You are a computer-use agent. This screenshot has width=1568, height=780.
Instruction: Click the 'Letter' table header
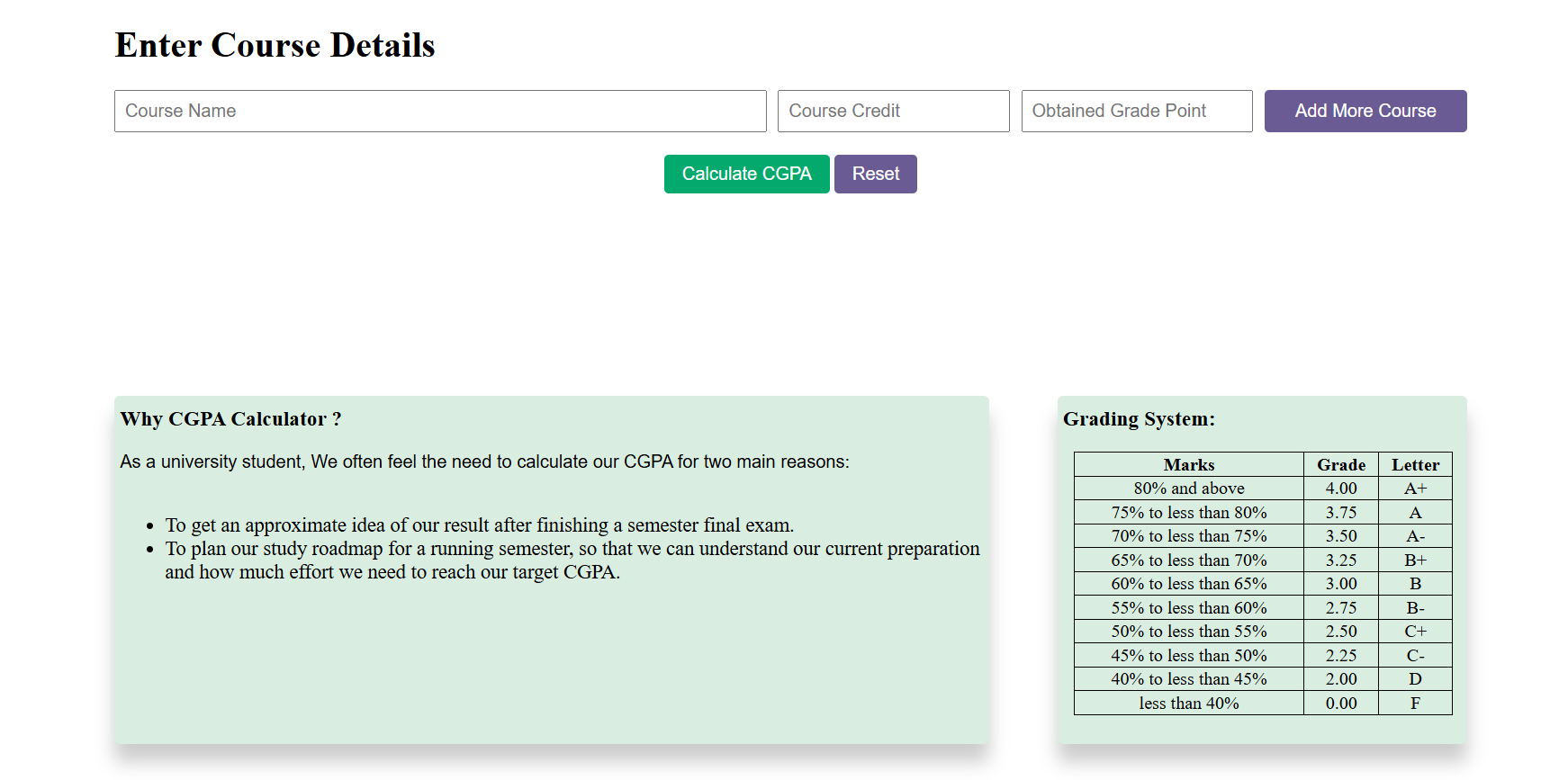(x=1415, y=464)
